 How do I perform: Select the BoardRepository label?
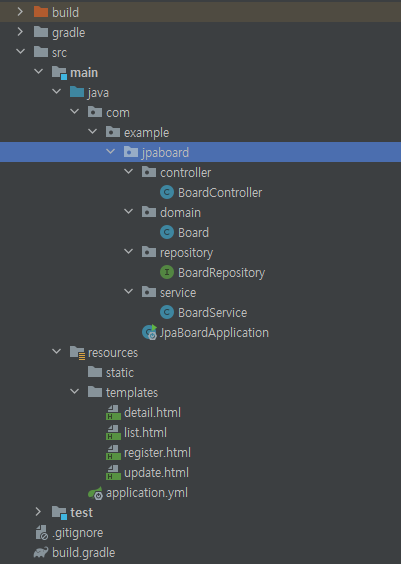pos(222,273)
